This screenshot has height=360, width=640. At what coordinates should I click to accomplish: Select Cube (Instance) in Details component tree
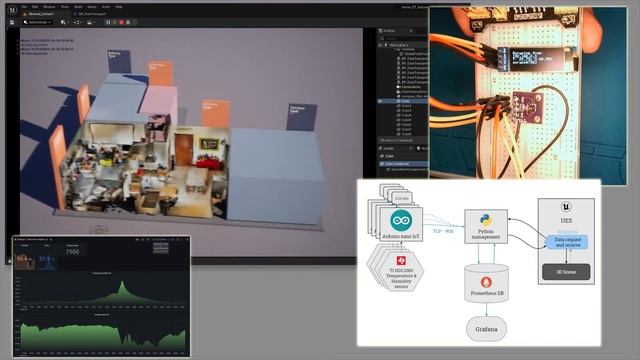tap(403, 164)
